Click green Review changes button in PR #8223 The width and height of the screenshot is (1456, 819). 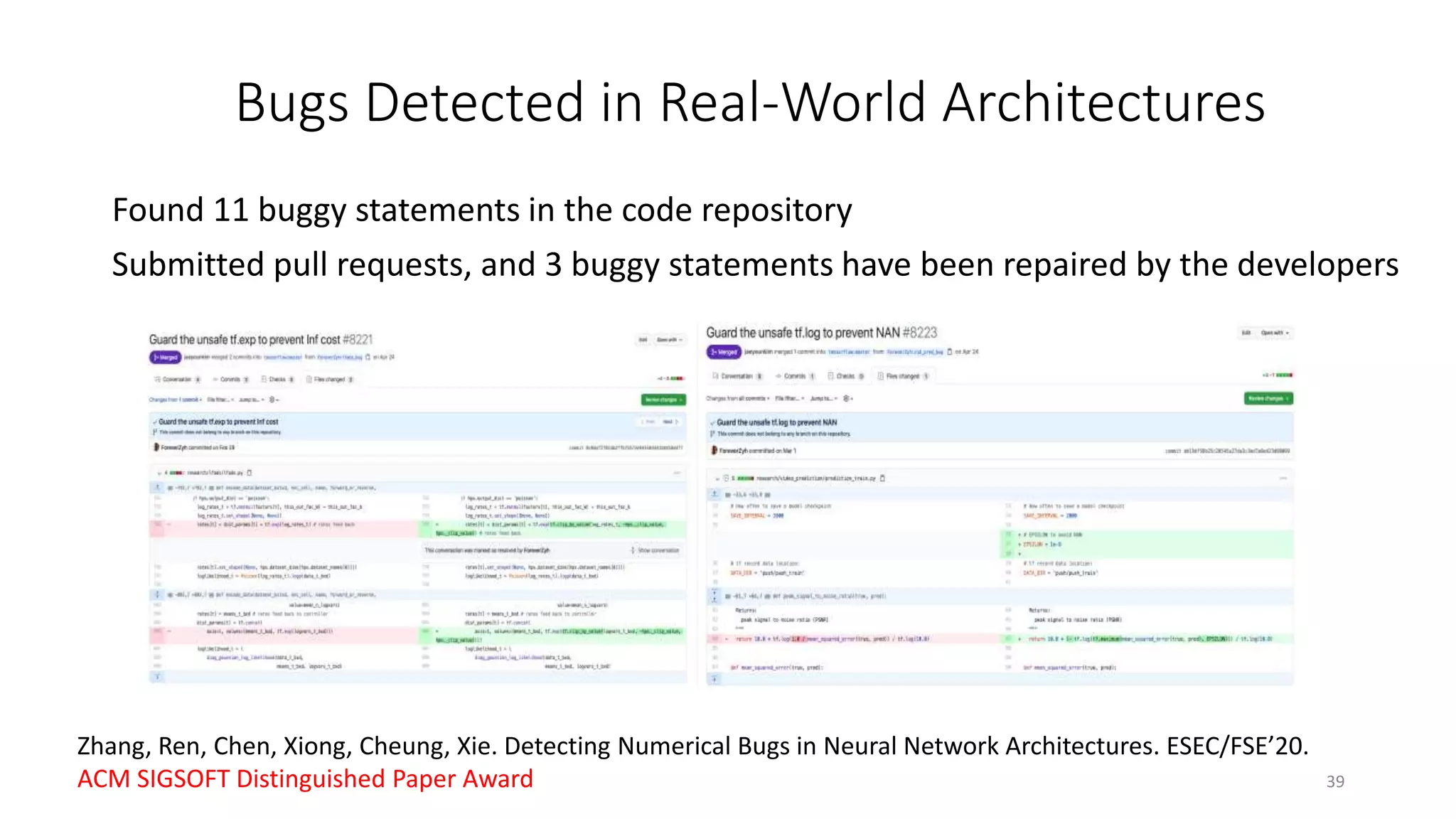click(x=1268, y=398)
